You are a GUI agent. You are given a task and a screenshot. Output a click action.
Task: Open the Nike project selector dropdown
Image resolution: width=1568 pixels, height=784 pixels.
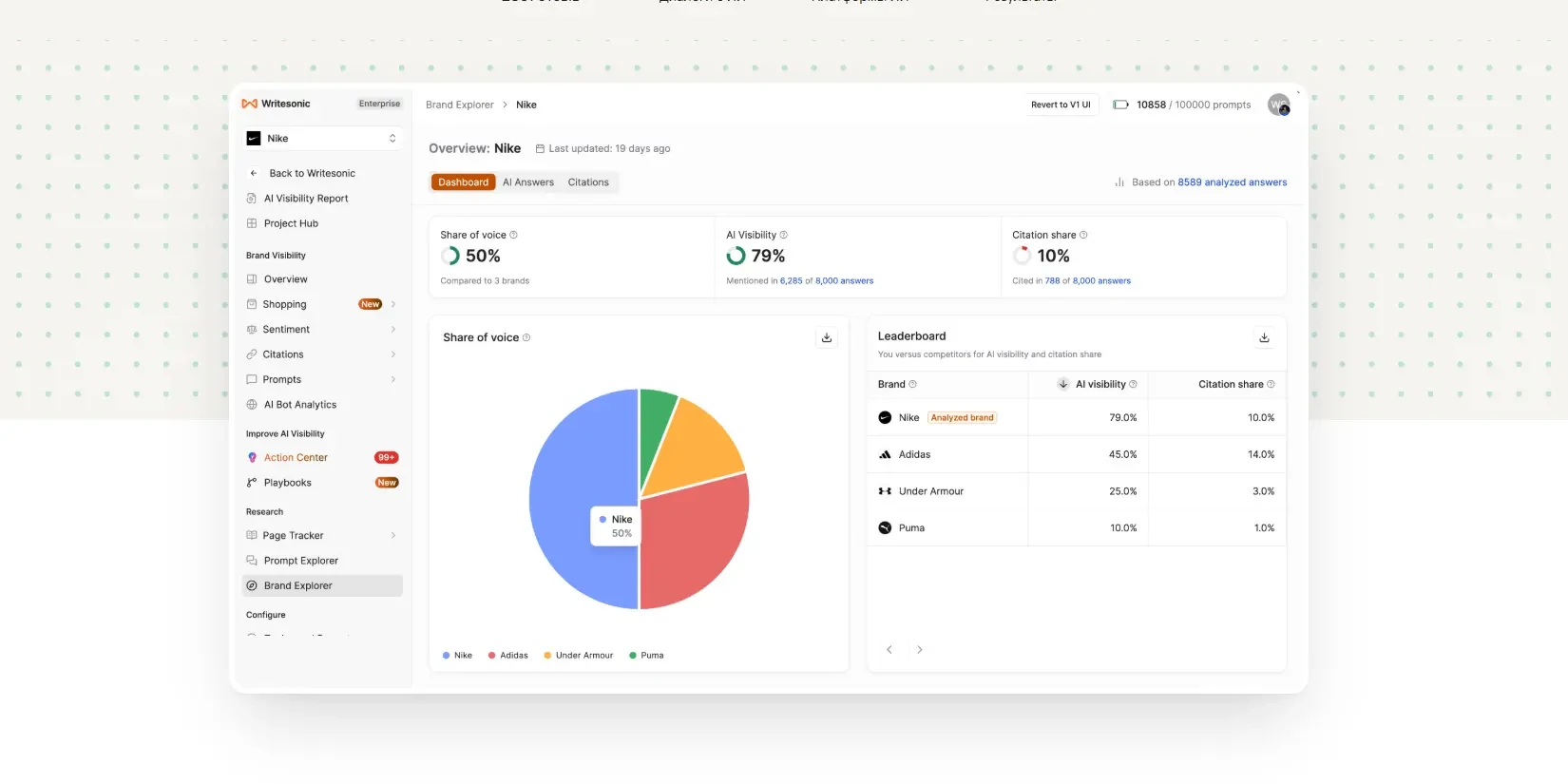(x=322, y=139)
